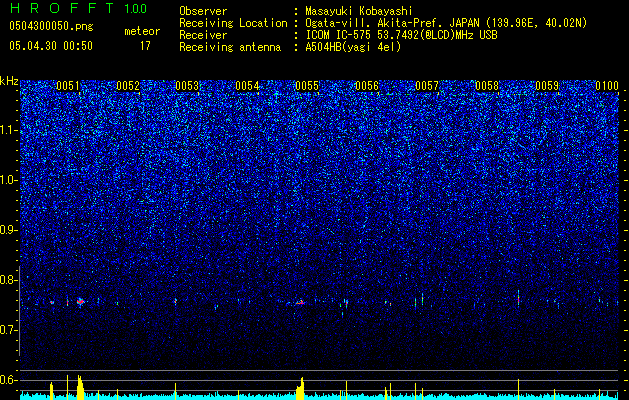This screenshot has height=400, width=629.
Task: Click the Receiving Location label
Action: coord(233,23)
